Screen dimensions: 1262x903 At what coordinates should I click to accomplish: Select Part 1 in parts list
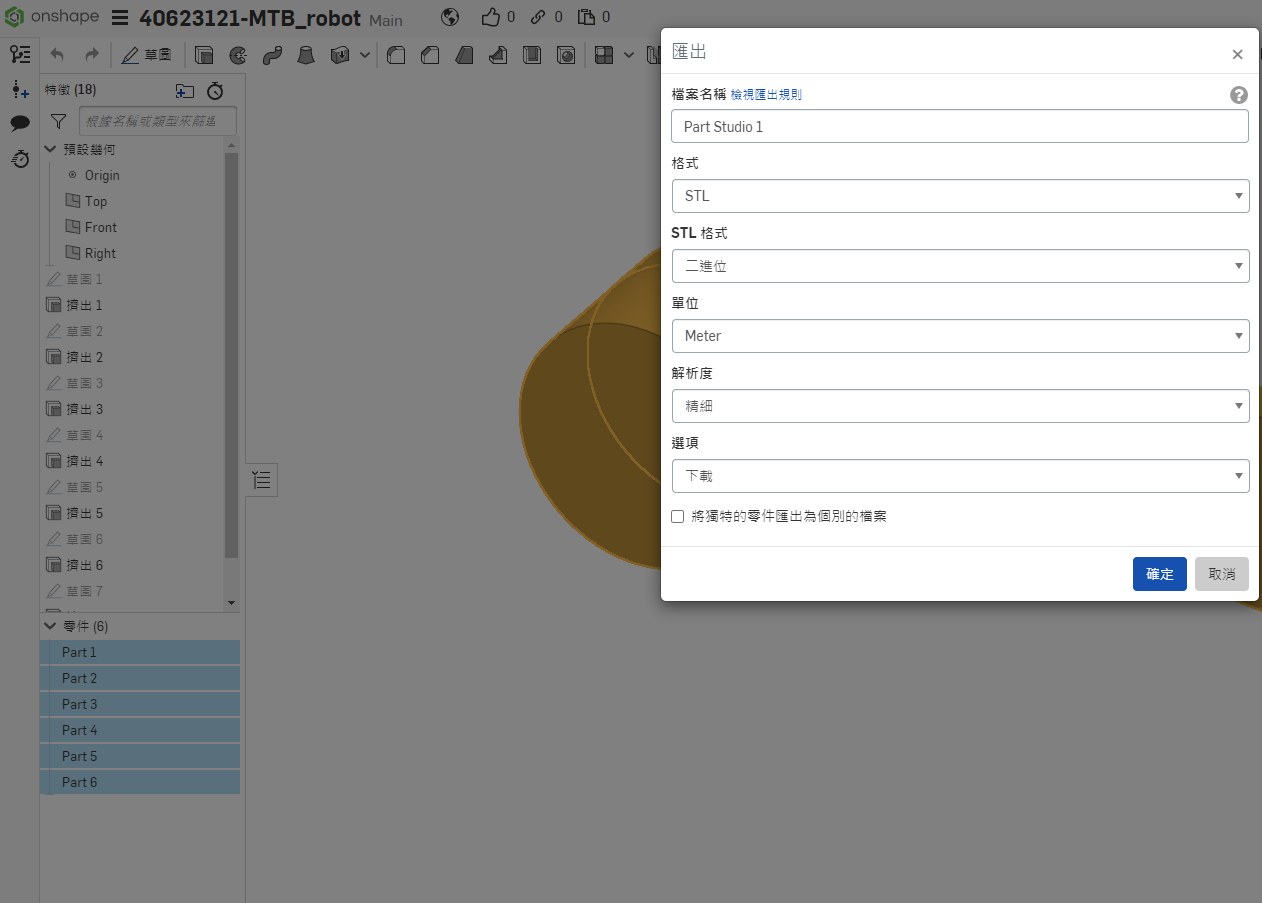point(140,652)
